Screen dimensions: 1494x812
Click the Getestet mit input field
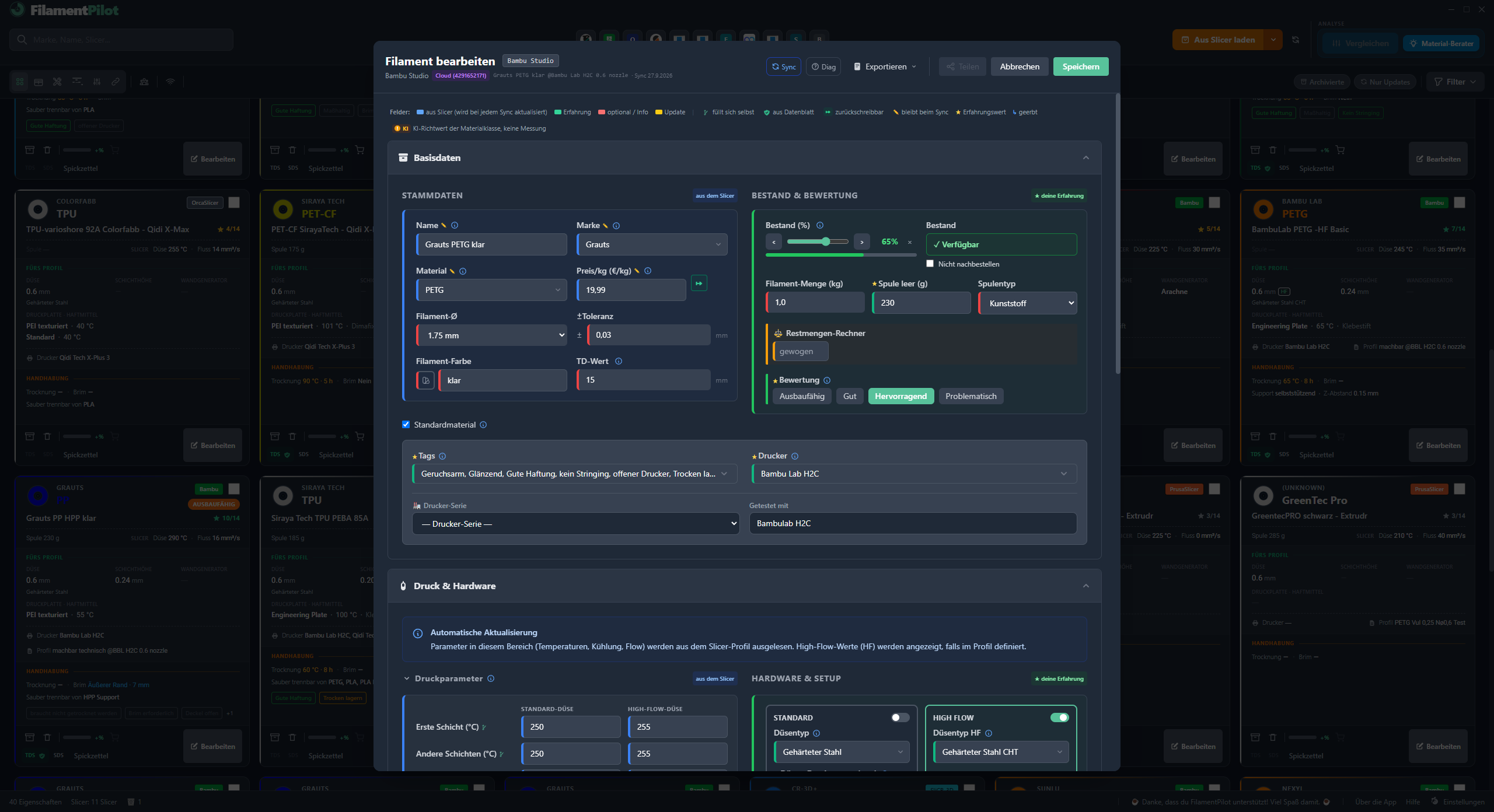pyautogui.click(x=913, y=523)
